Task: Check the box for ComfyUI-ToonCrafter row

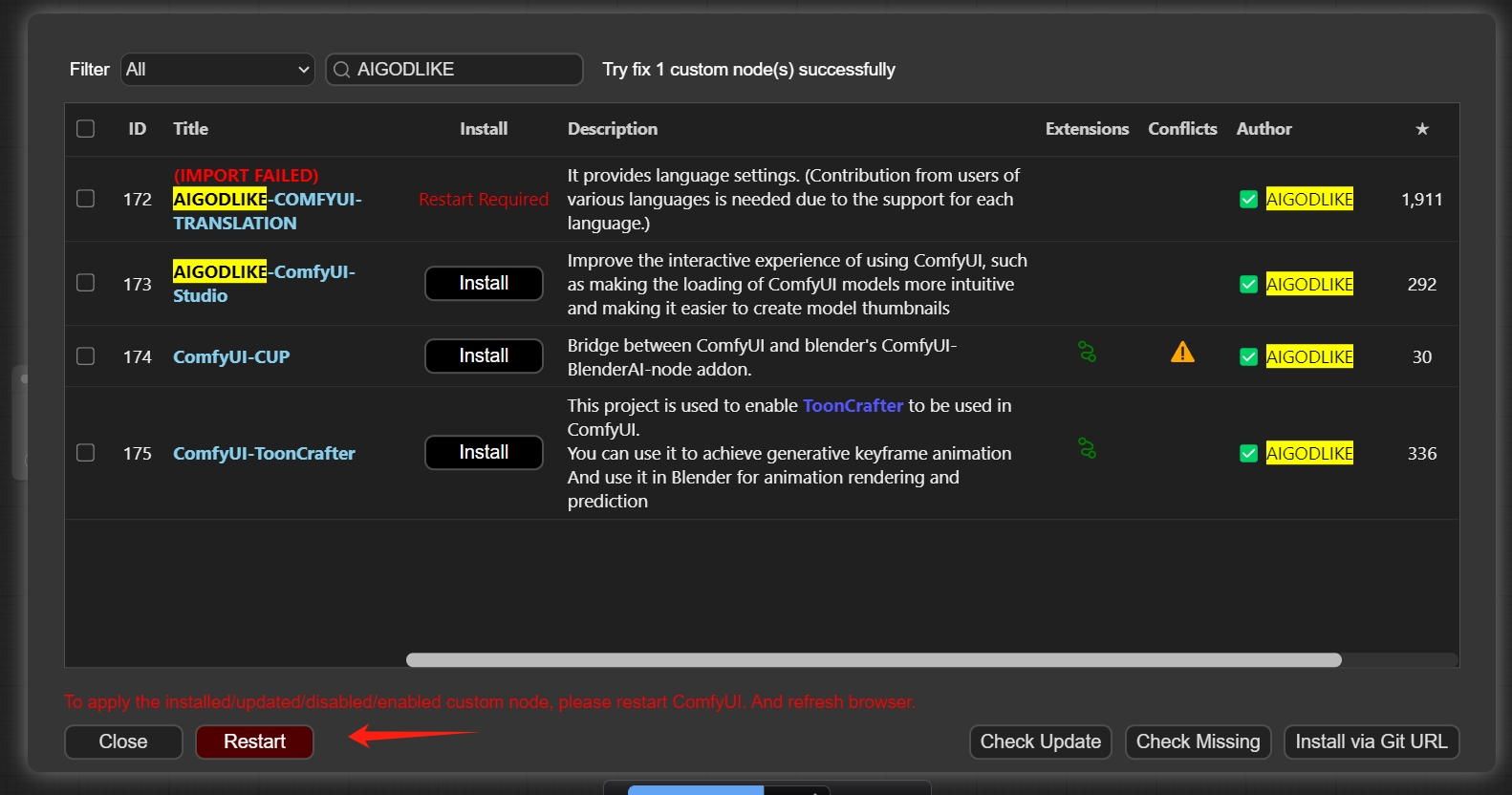Action: pyautogui.click(x=86, y=453)
